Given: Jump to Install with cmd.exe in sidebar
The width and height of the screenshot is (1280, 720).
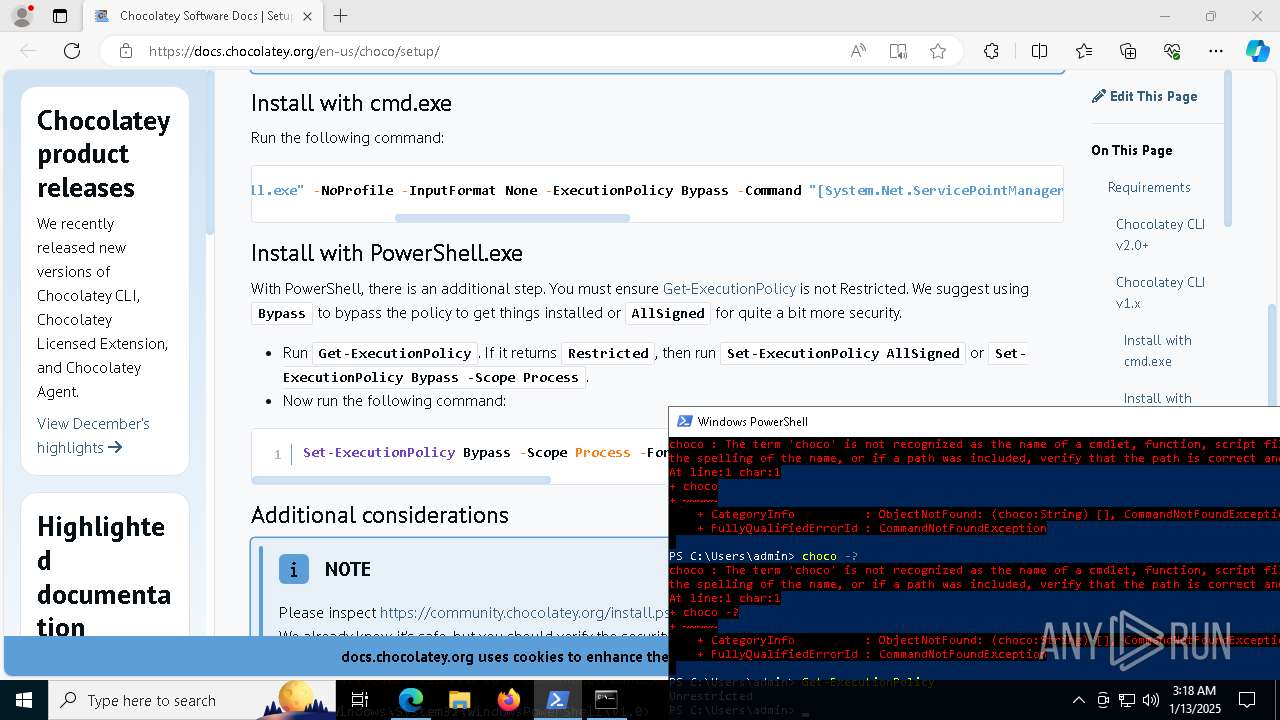Looking at the screenshot, I should 1157,350.
